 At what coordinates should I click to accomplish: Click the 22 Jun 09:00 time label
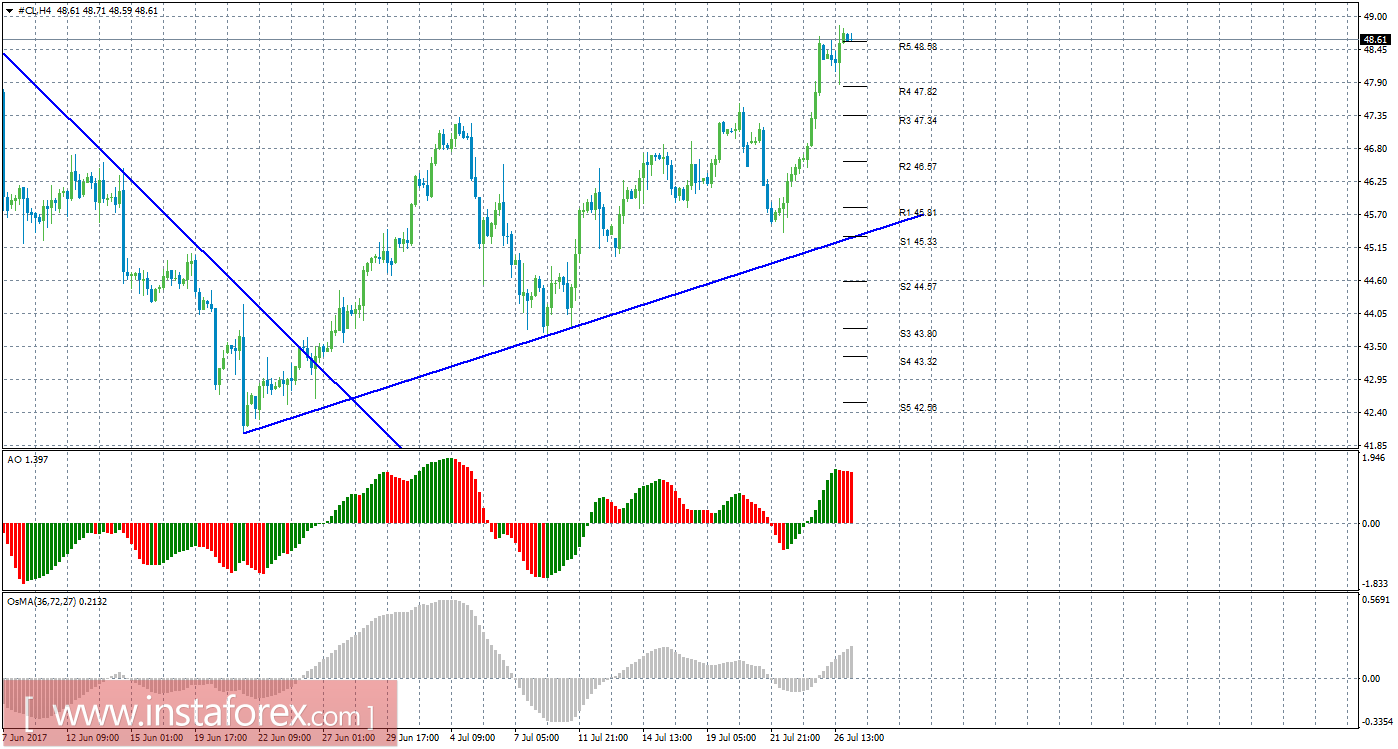285,739
